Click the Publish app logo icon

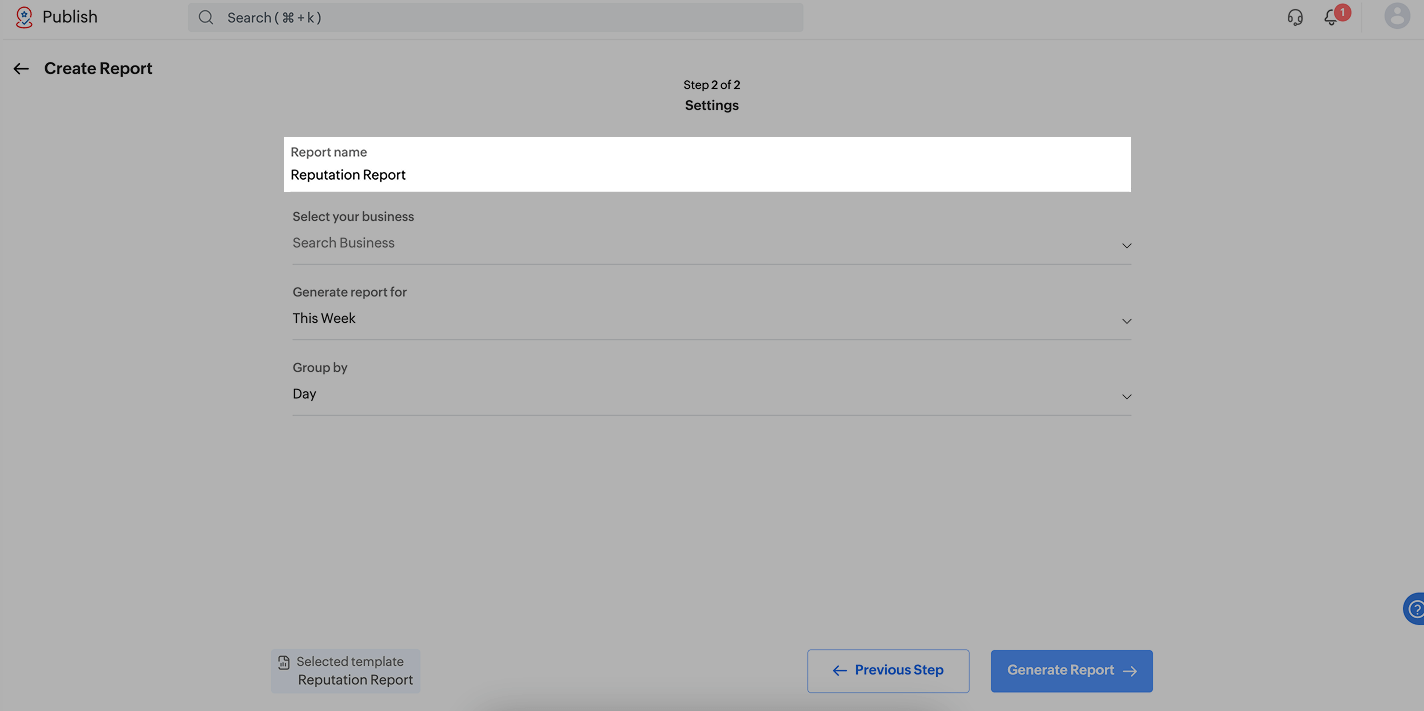tap(24, 17)
